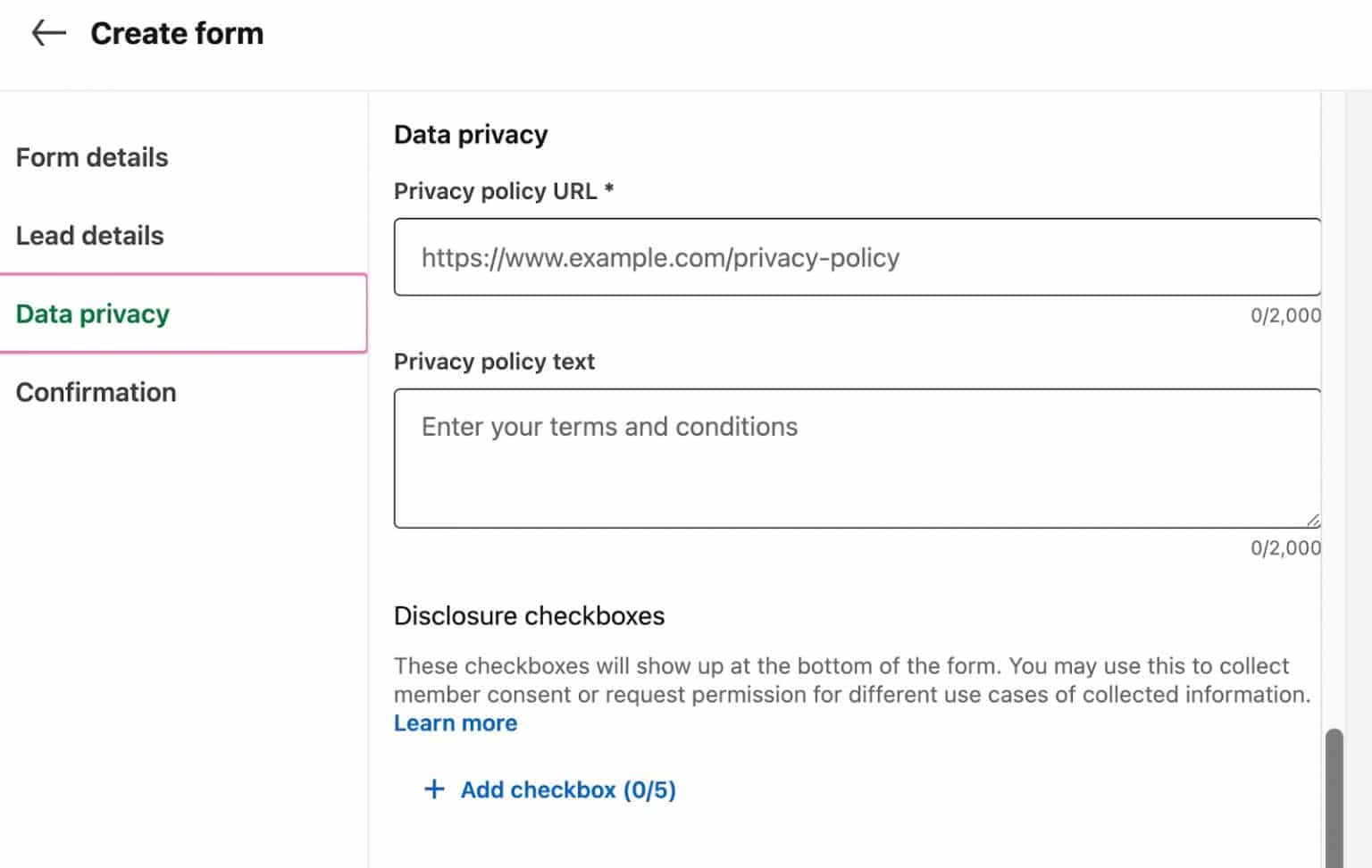This screenshot has width=1372, height=868.
Task: Select the Form details step in sidebar
Action: click(x=91, y=157)
